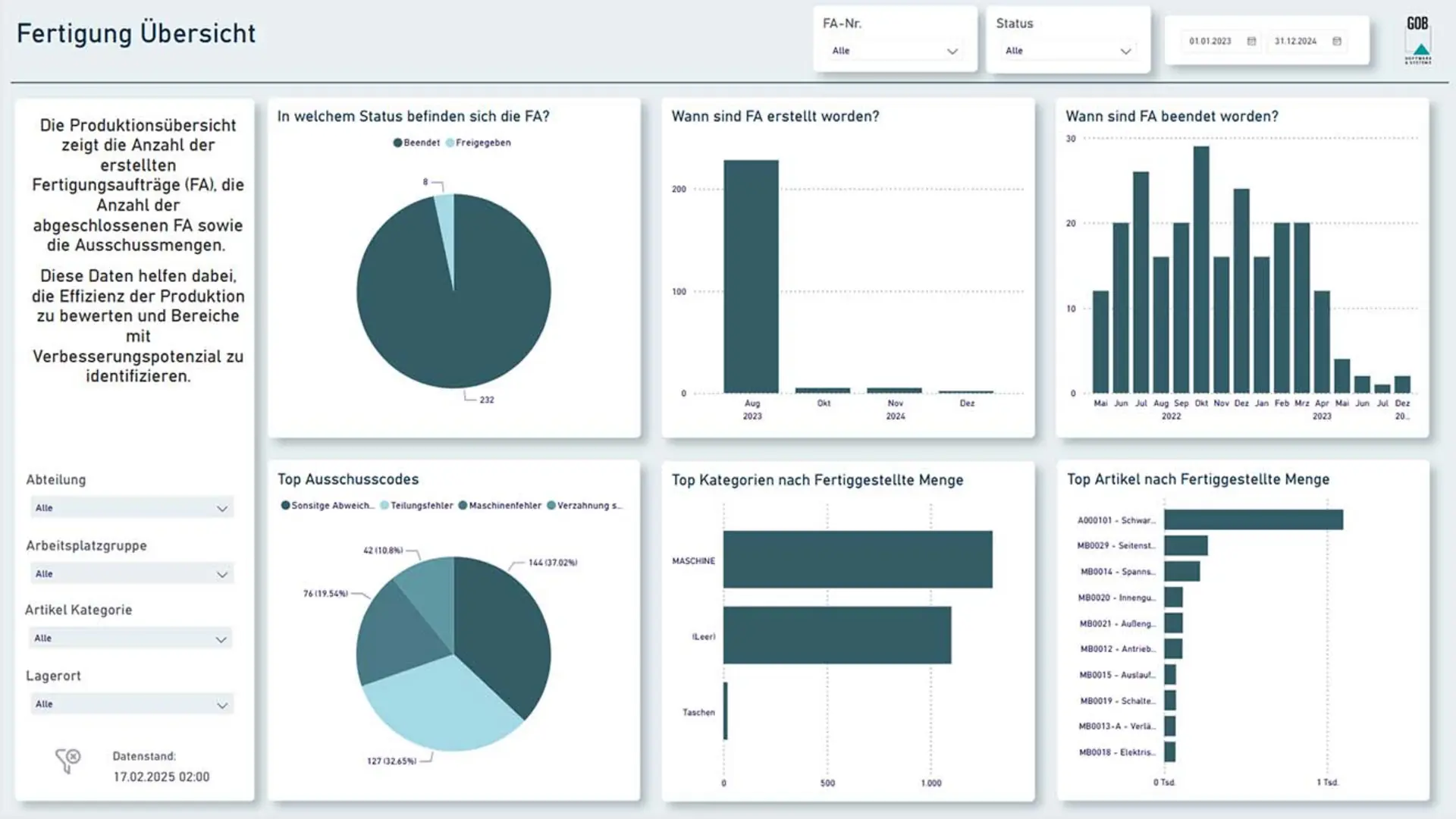
Task: Open the end date calendar picker icon
Action: (x=1337, y=41)
